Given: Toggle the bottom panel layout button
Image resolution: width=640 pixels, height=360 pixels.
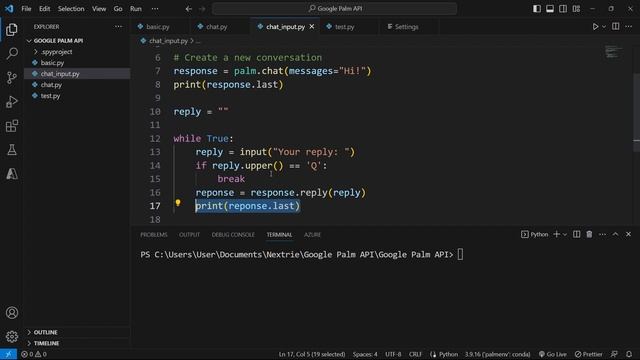Looking at the screenshot, I should (x=550, y=9).
